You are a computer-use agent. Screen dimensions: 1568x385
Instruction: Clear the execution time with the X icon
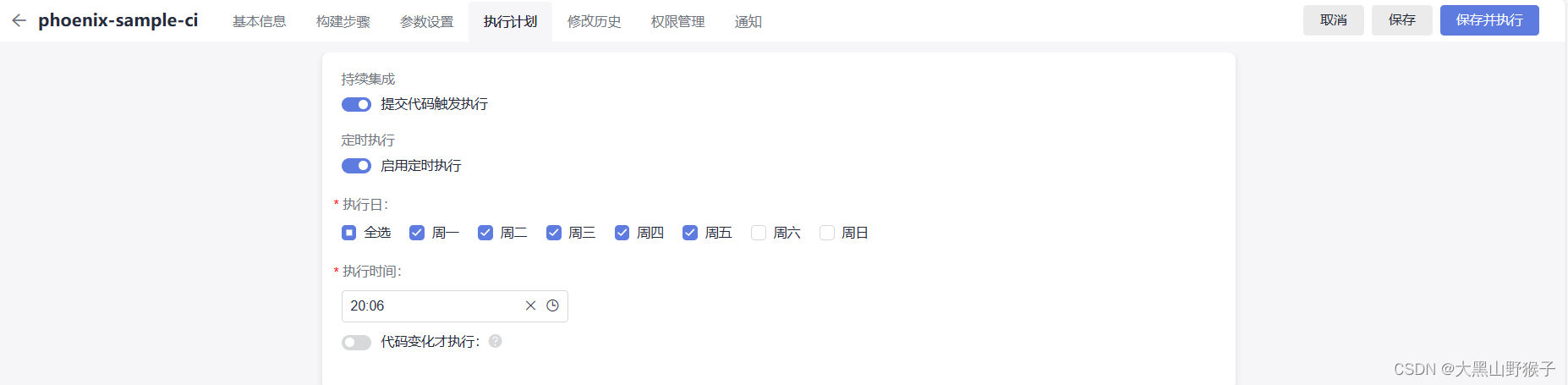[530, 305]
